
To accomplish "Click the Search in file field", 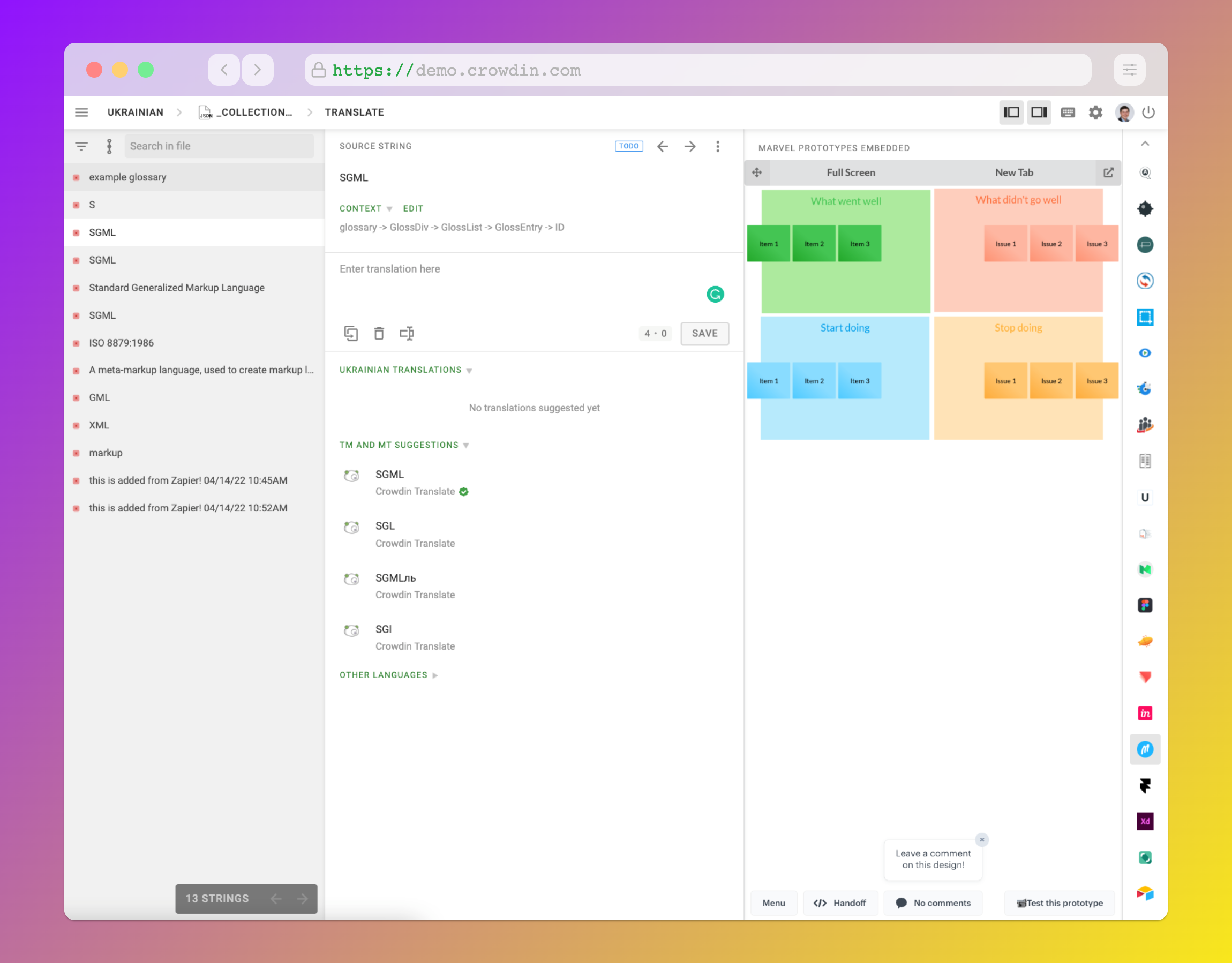I will pos(219,146).
